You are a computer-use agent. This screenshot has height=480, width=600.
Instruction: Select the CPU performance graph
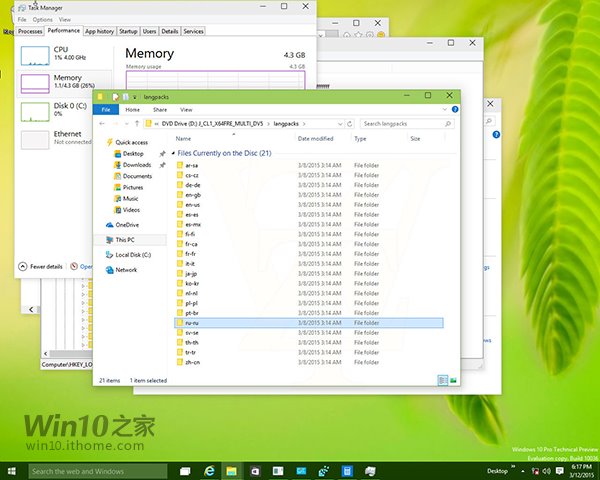point(35,56)
